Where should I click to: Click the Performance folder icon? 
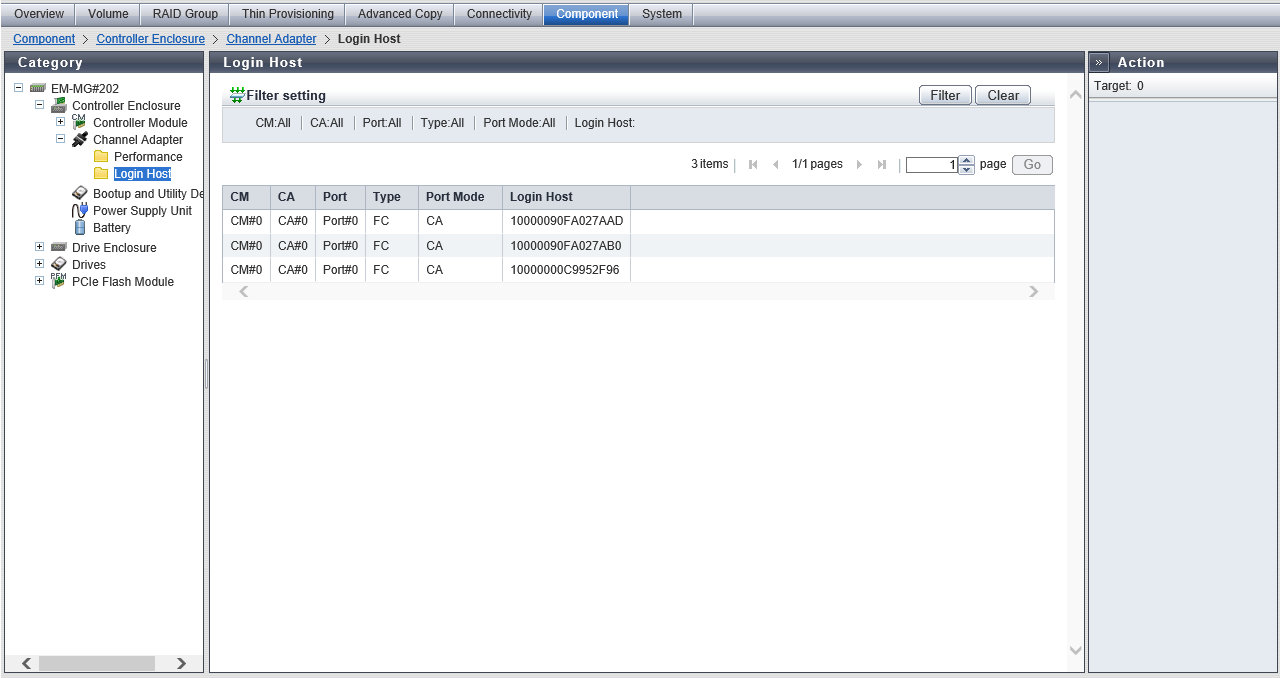[x=101, y=157]
